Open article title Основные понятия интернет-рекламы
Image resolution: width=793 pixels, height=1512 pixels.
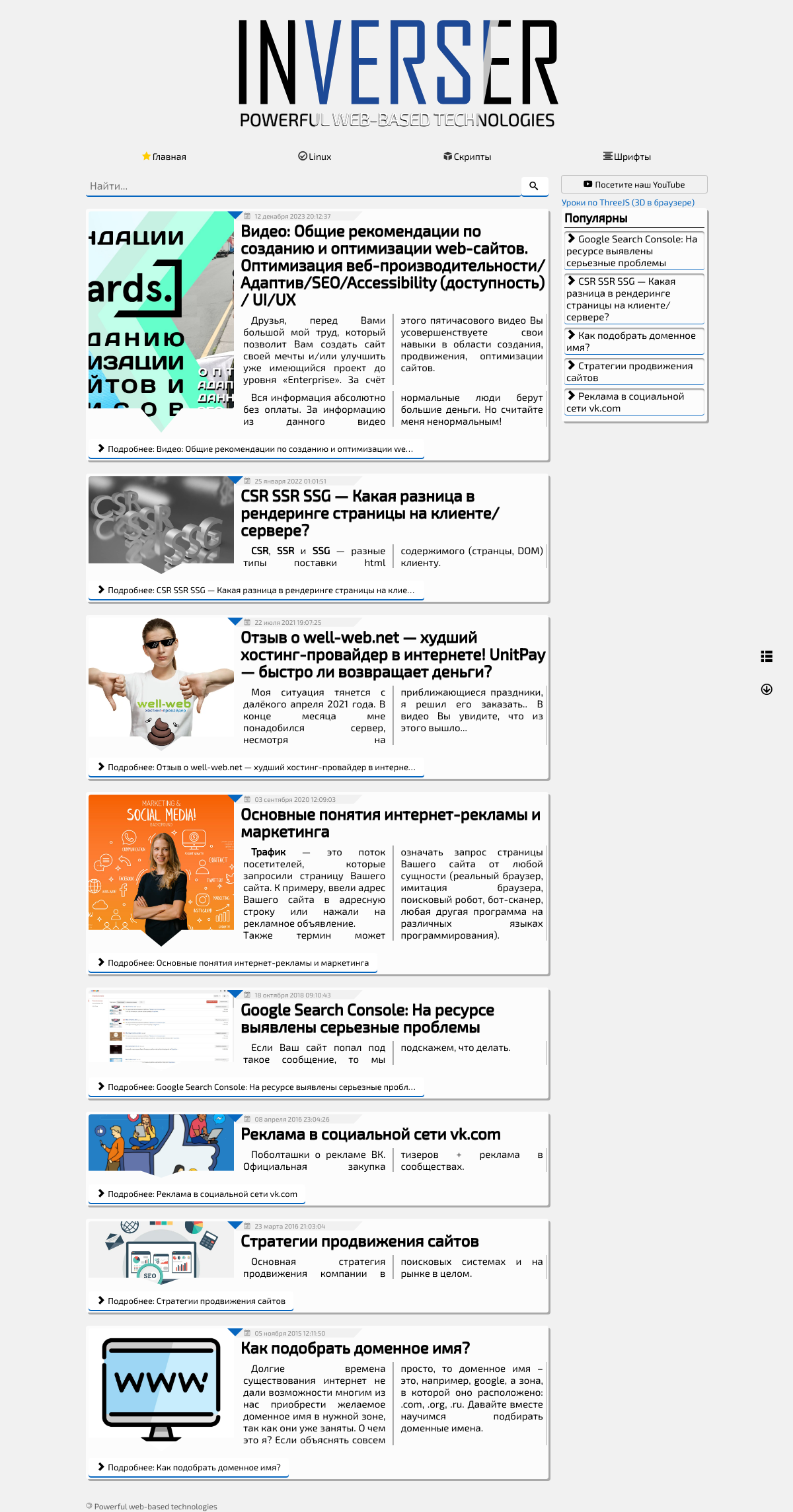click(391, 823)
